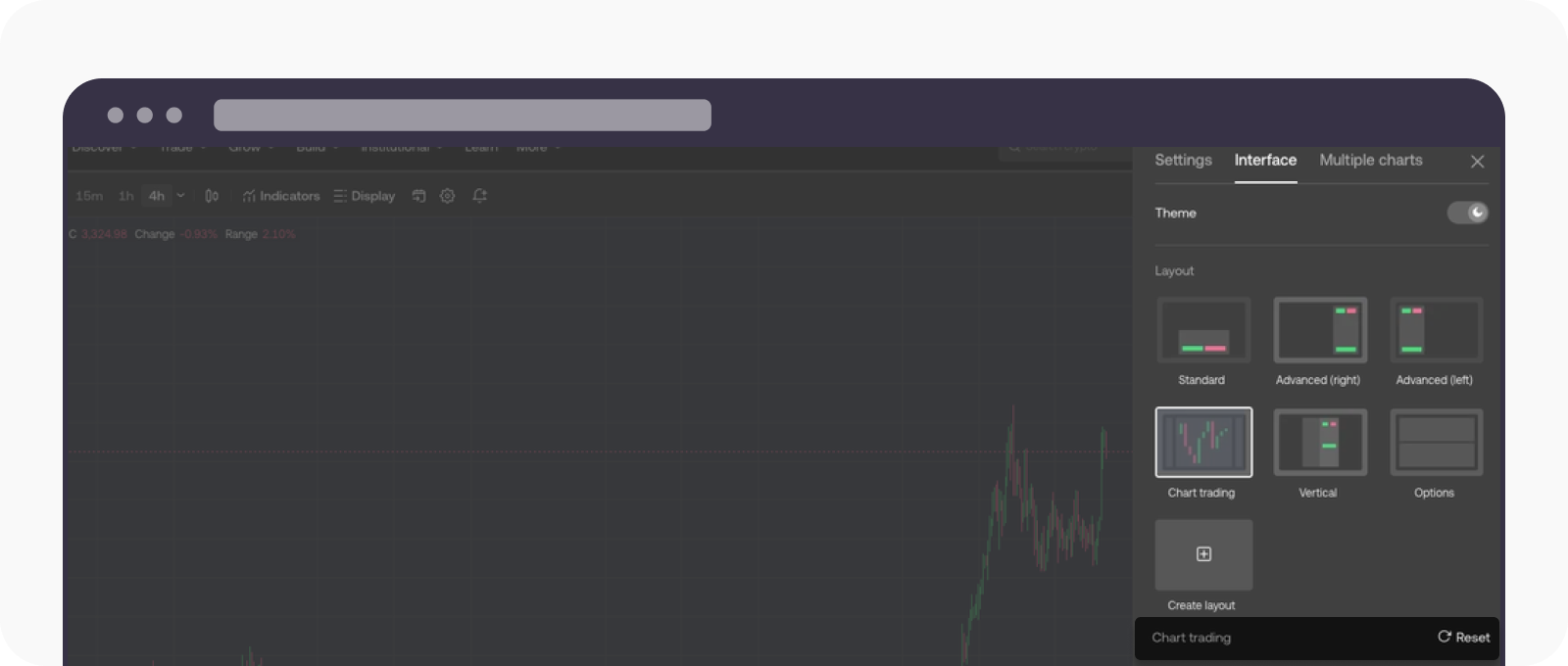Choose the Advanced (left) layout
The width and height of the screenshot is (1568, 666).
pos(1437,330)
